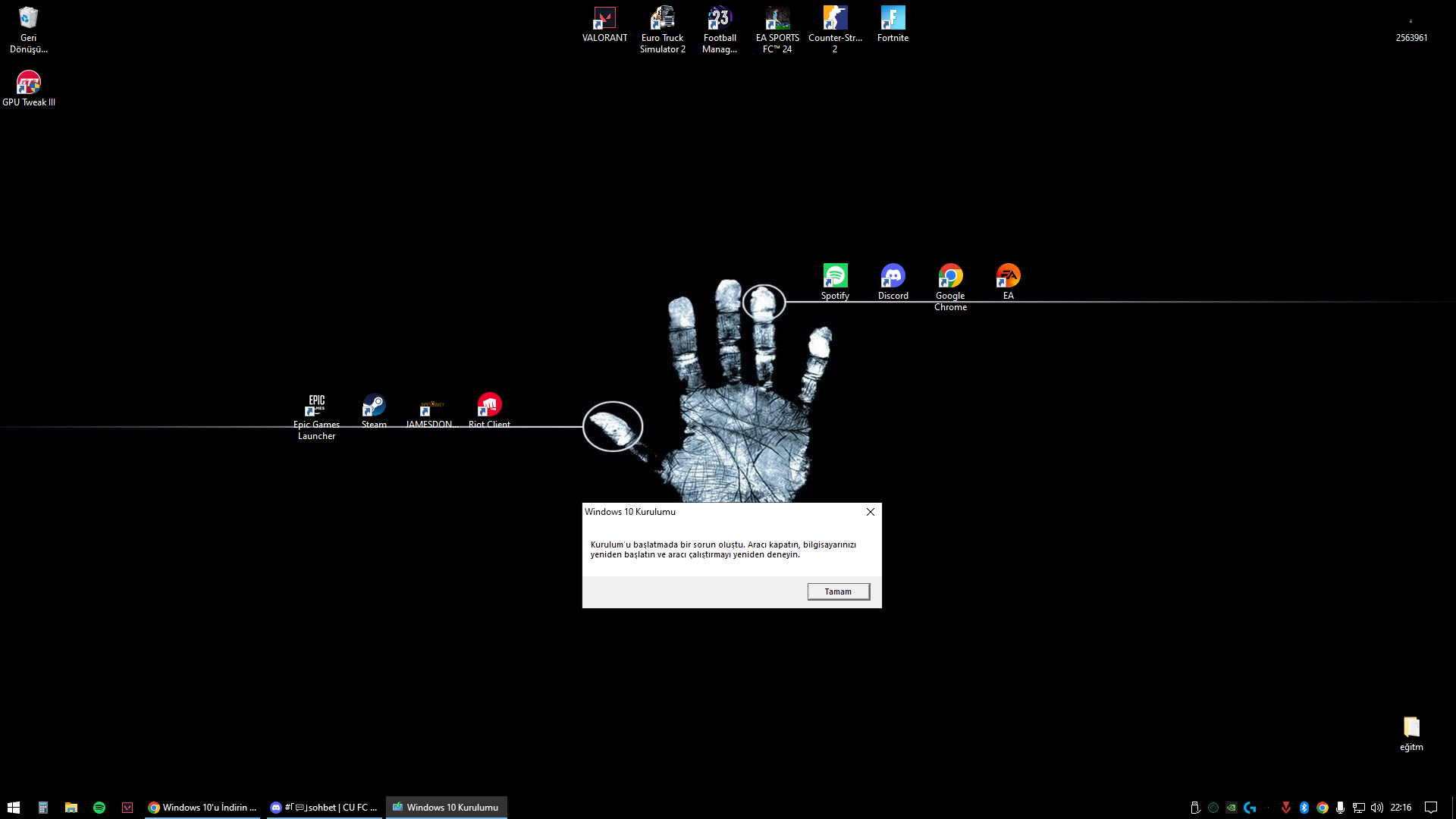
Task: Open the notification action center
Action: point(1431,808)
